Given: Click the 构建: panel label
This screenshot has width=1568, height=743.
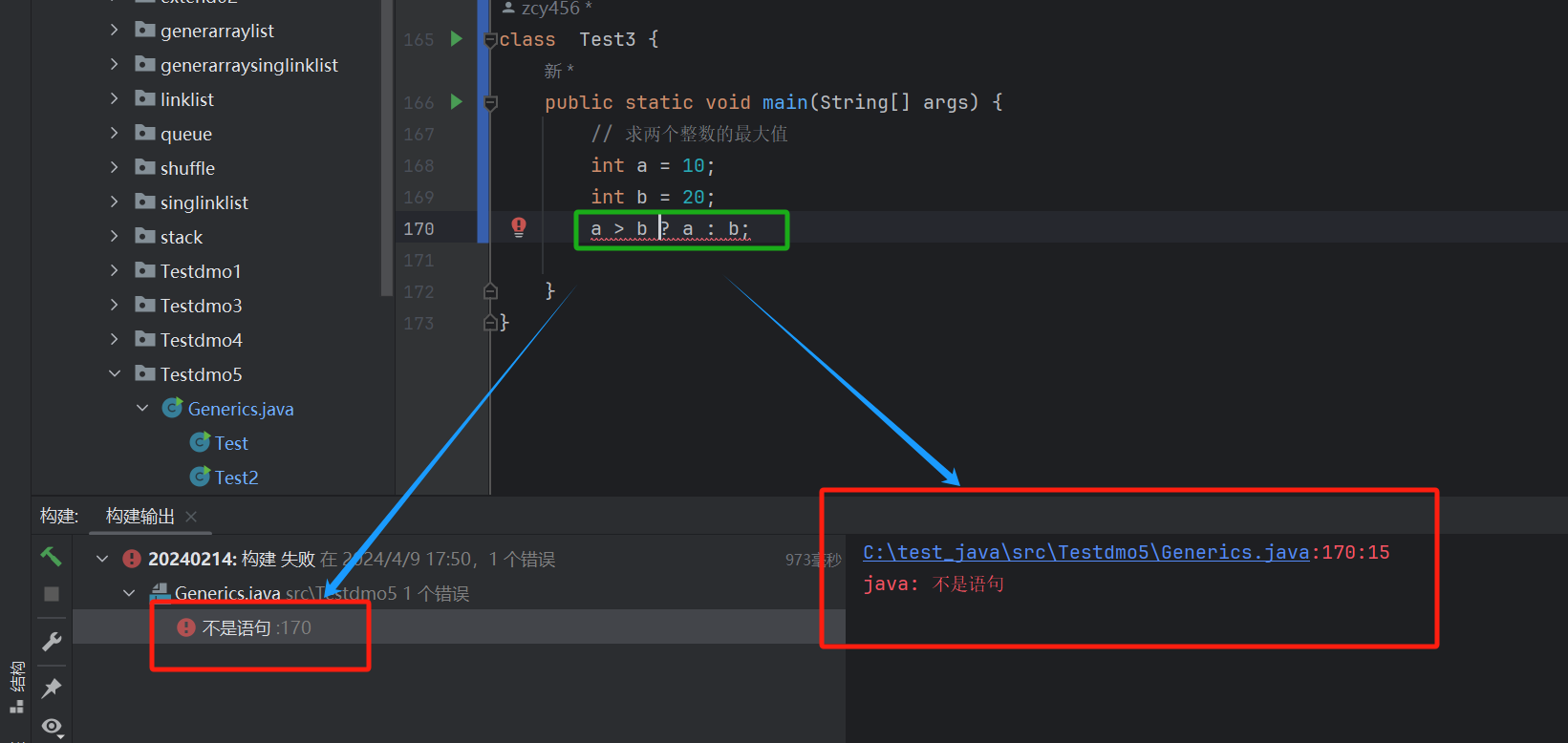Looking at the screenshot, I should pyautogui.click(x=59, y=517).
